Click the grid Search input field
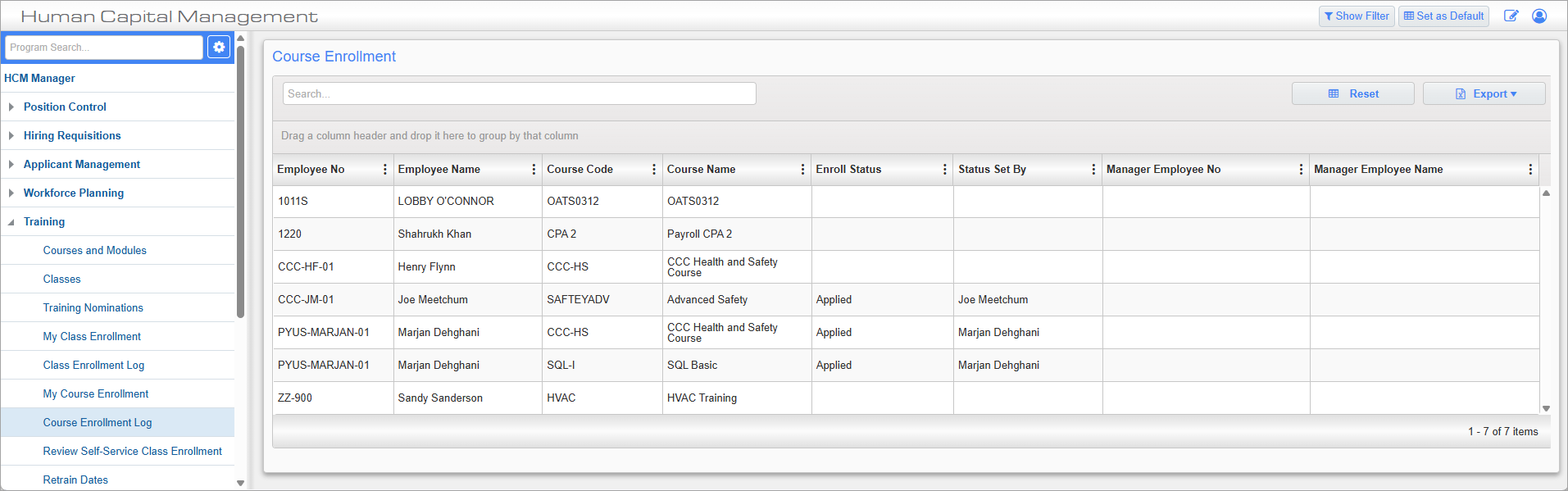 520,93
